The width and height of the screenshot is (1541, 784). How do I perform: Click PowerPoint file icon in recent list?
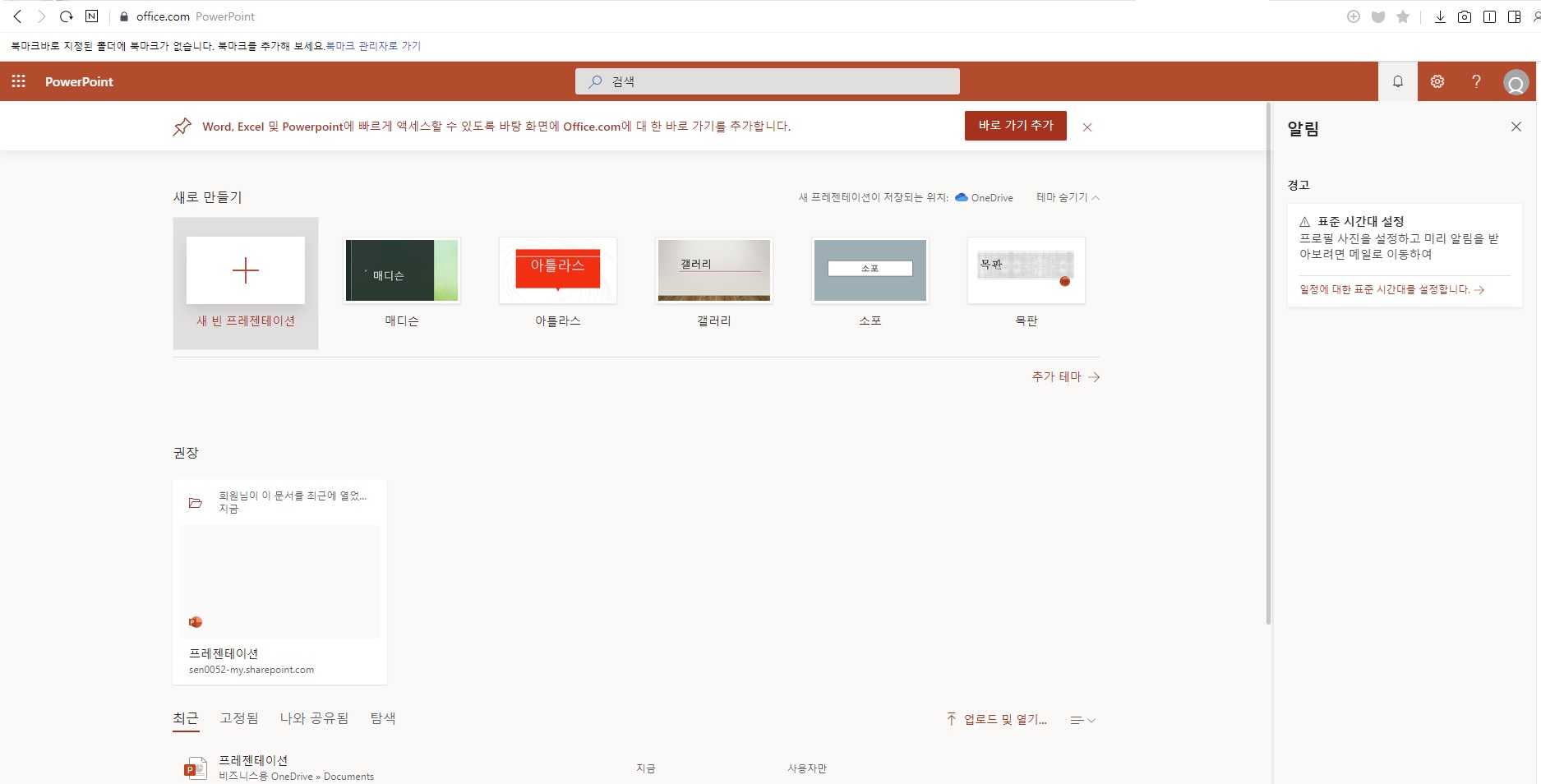pyautogui.click(x=195, y=768)
